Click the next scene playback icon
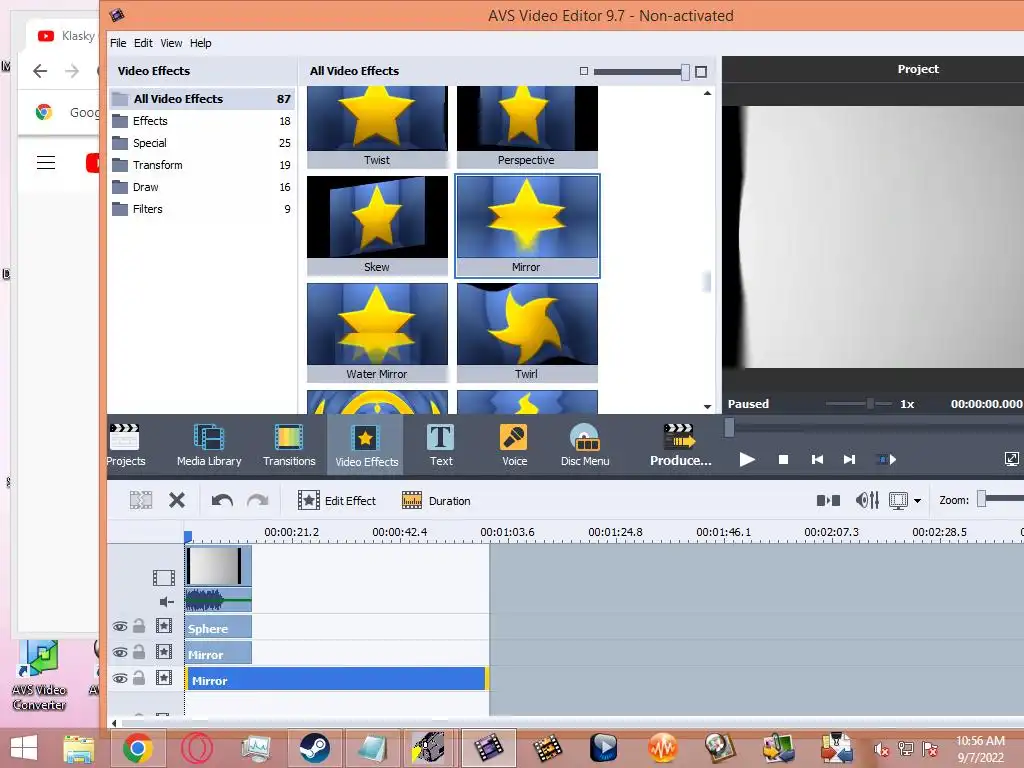The height and width of the screenshot is (768, 1024). click(886, 460)
